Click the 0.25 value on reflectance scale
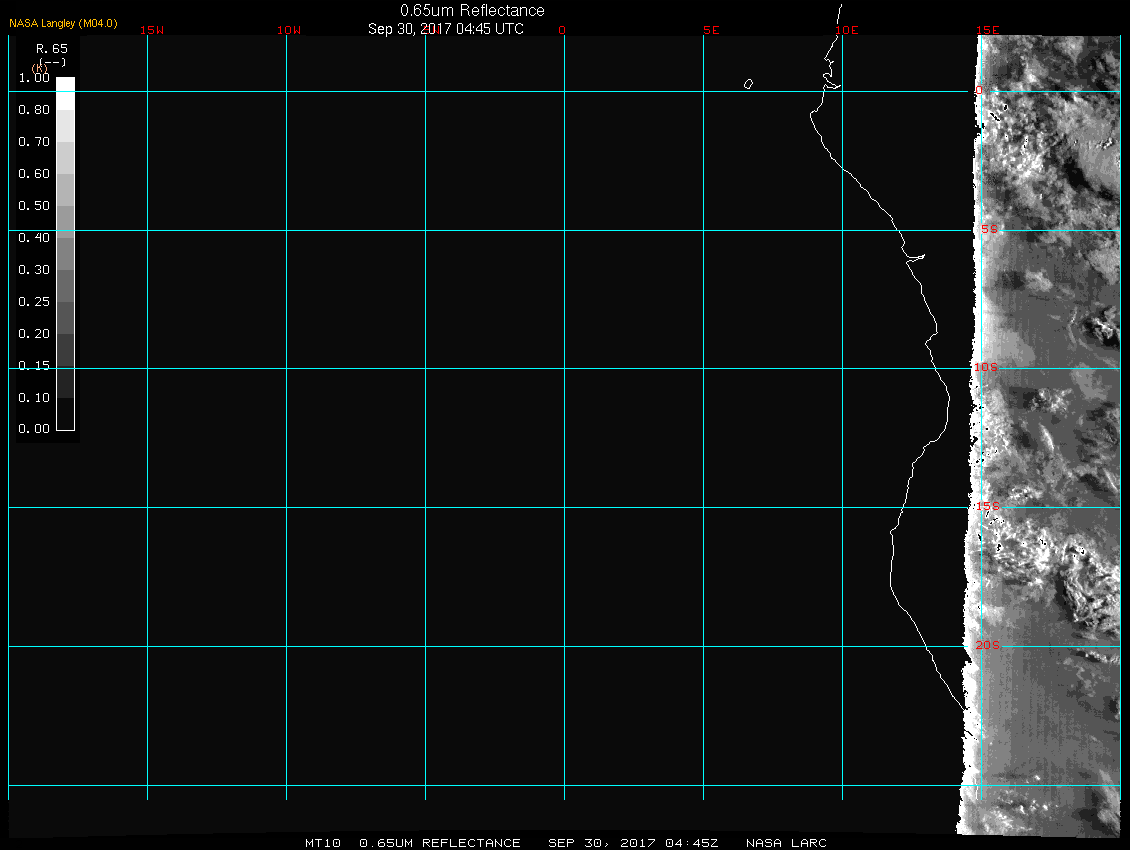1130x850 pixels. coord(34,302)
